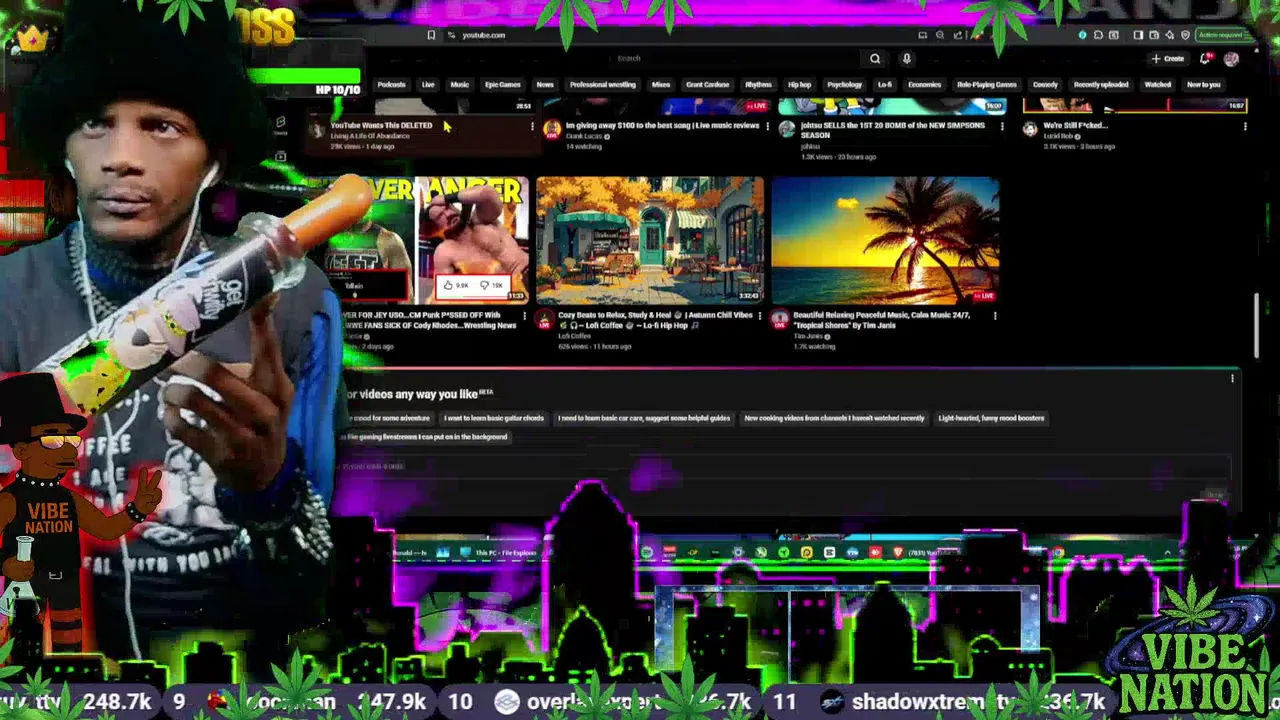Viewport: 1280px width, 720px height.
Task: Select the Recently uploaded chip
Action: 1101,85
